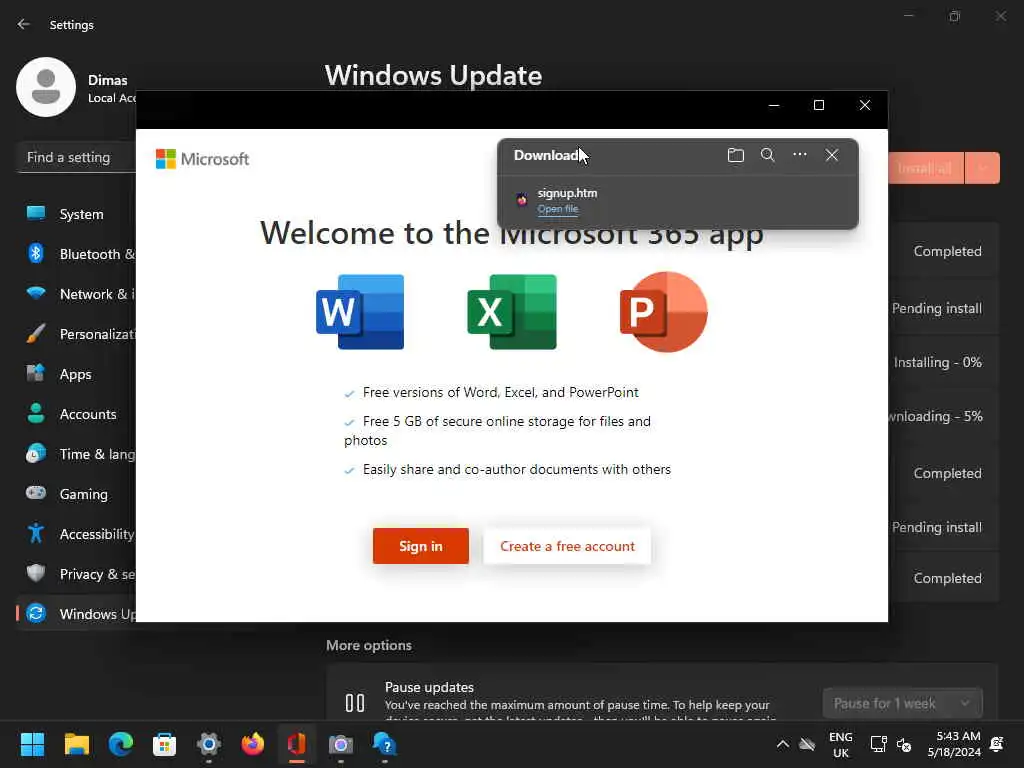Show hidden tray icons chevron
This screenshot has width=1024, height=768.
click(782, 744)
